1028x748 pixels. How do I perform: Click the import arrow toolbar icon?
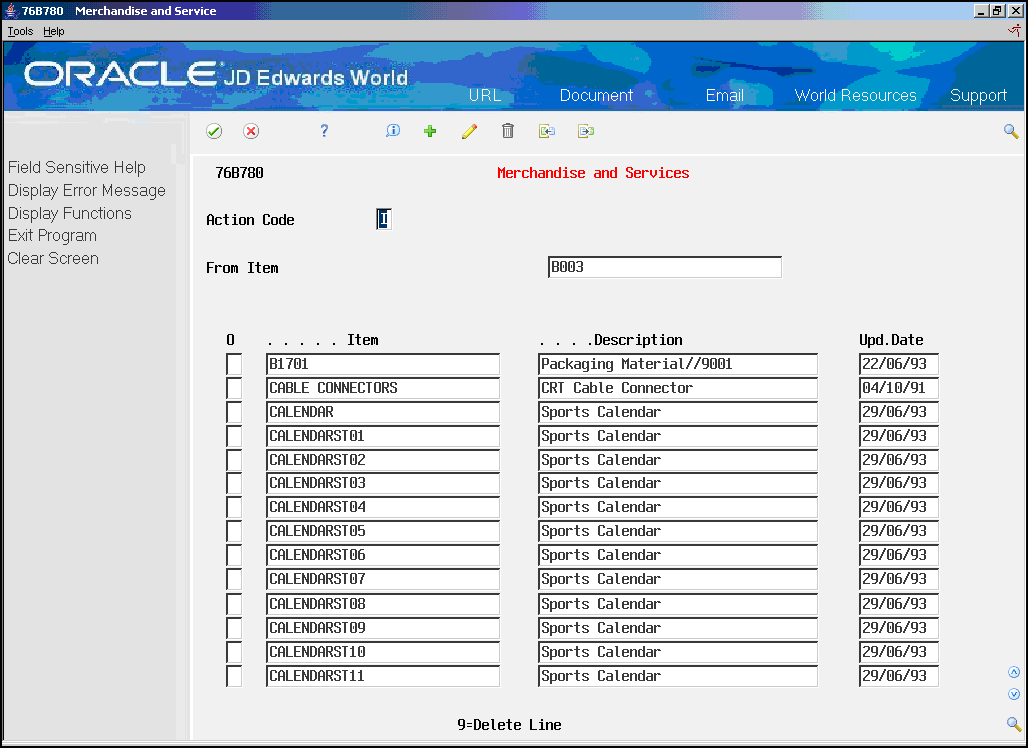coord(547,131)
